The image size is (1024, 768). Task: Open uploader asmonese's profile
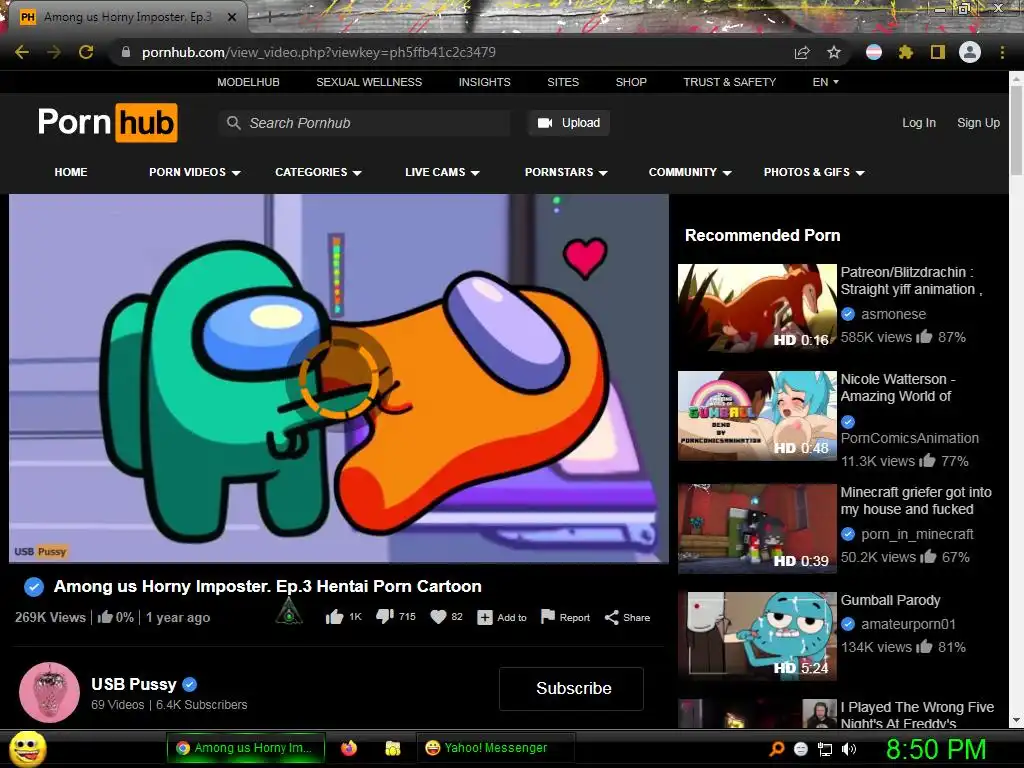[893, 314]
